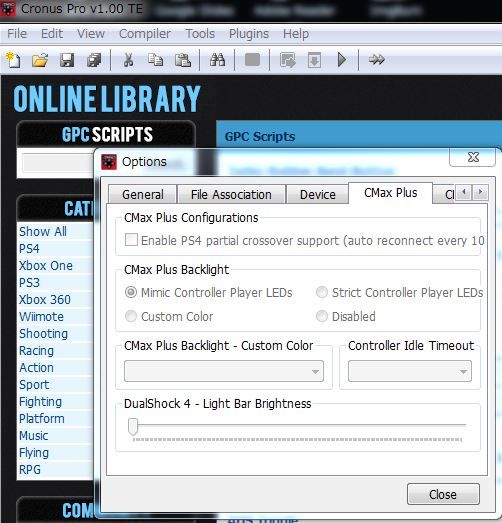
Task: Save the script with the floppy icon
Action: (67, 60)
